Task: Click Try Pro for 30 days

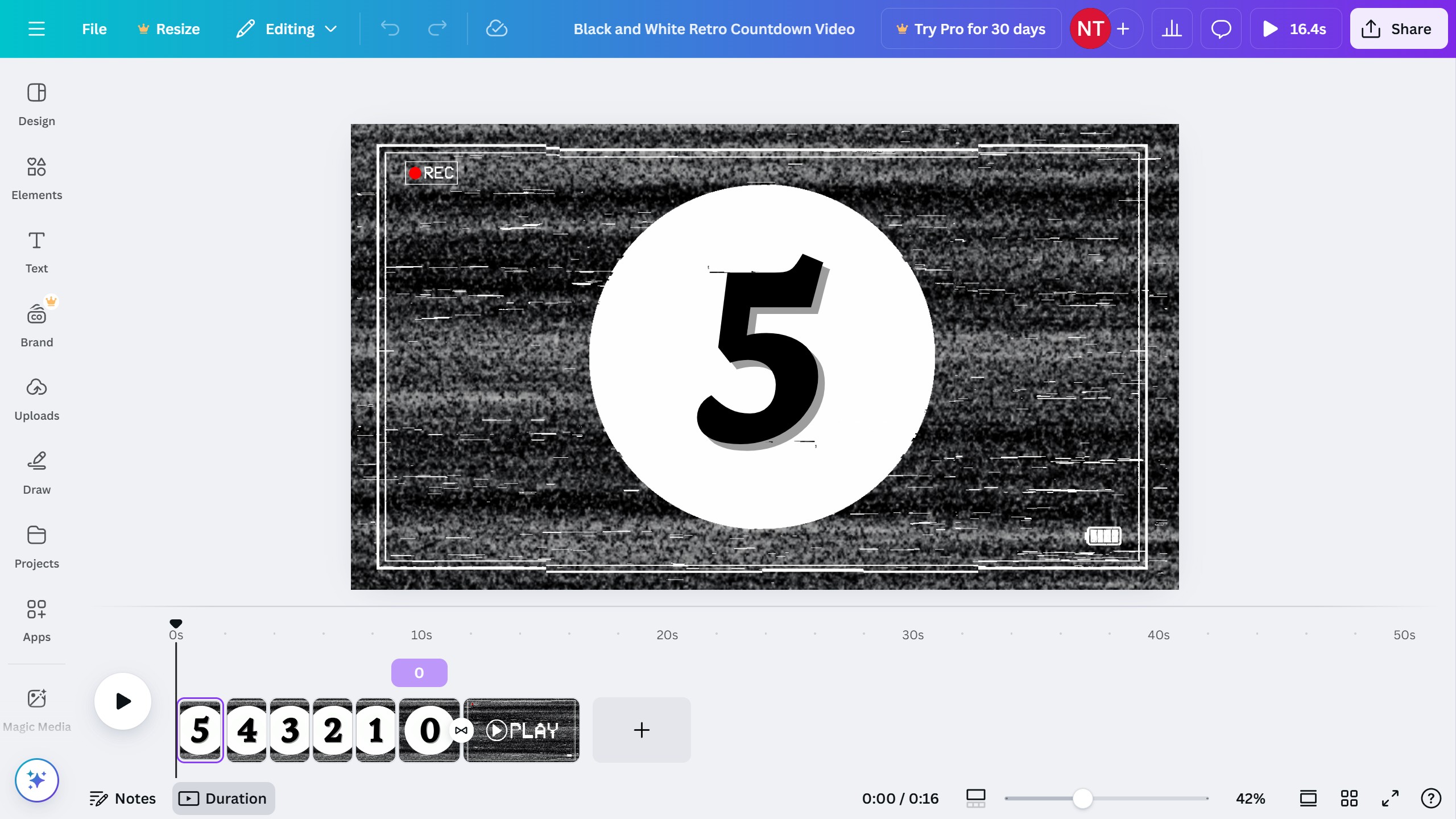Action: [x=970, y=28]
